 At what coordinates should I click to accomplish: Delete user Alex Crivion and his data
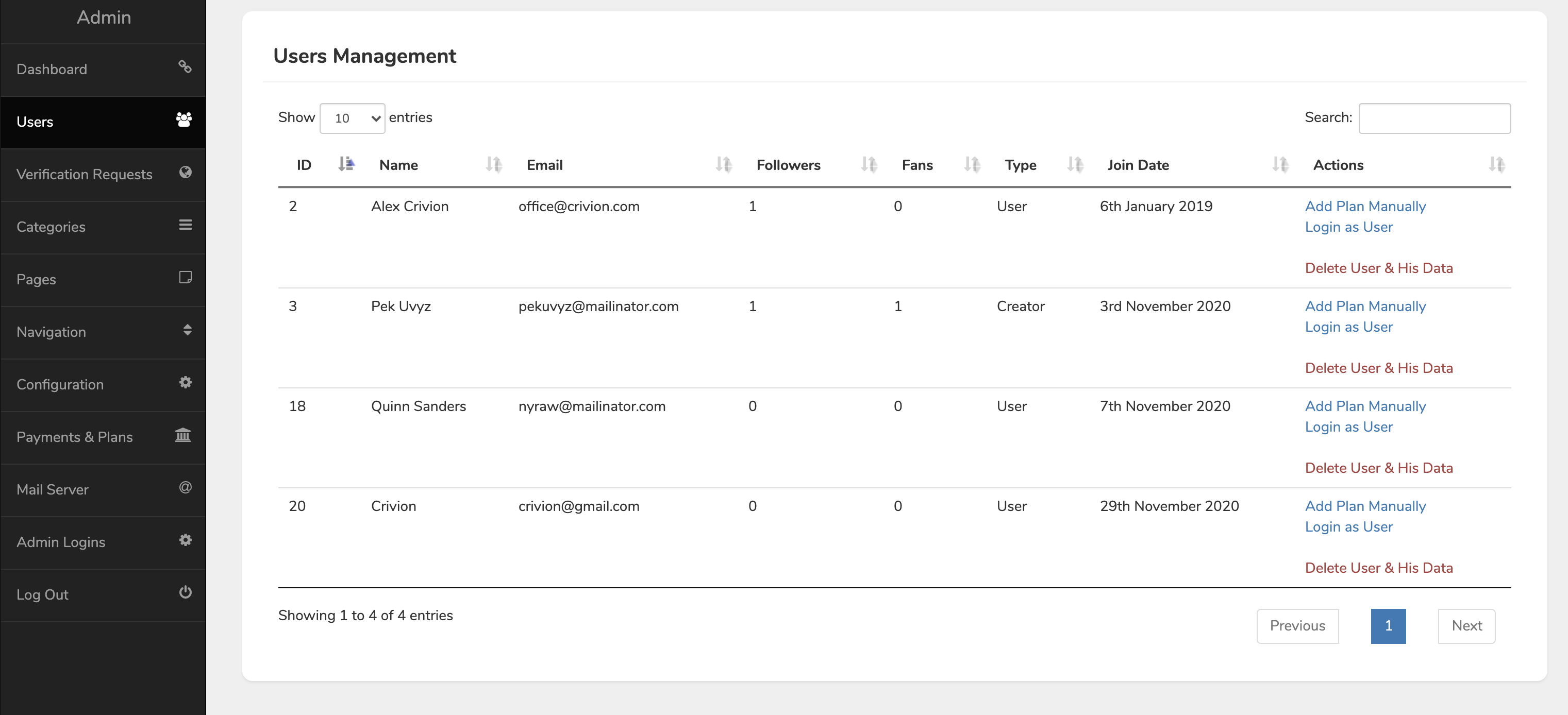1379,268
